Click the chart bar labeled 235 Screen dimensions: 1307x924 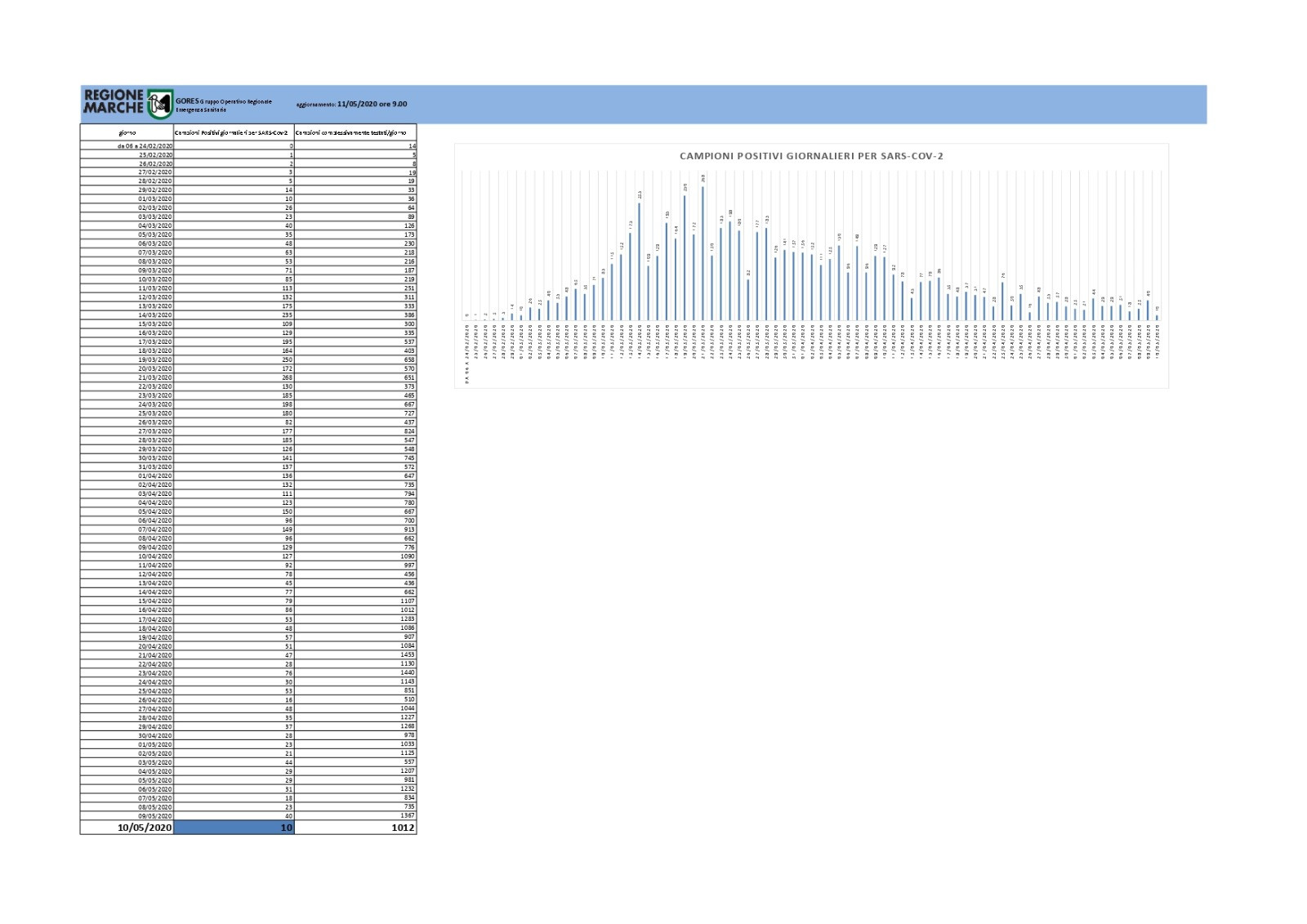pos(639,261)
